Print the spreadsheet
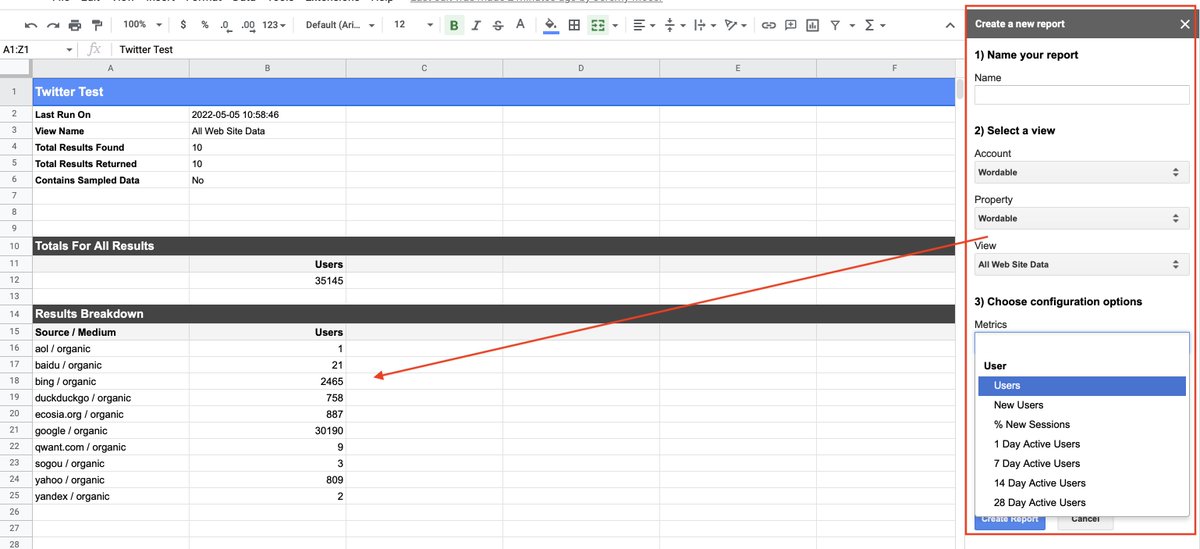The width and height of the screenshot is (1200, 549). click(x=74, y=24)
